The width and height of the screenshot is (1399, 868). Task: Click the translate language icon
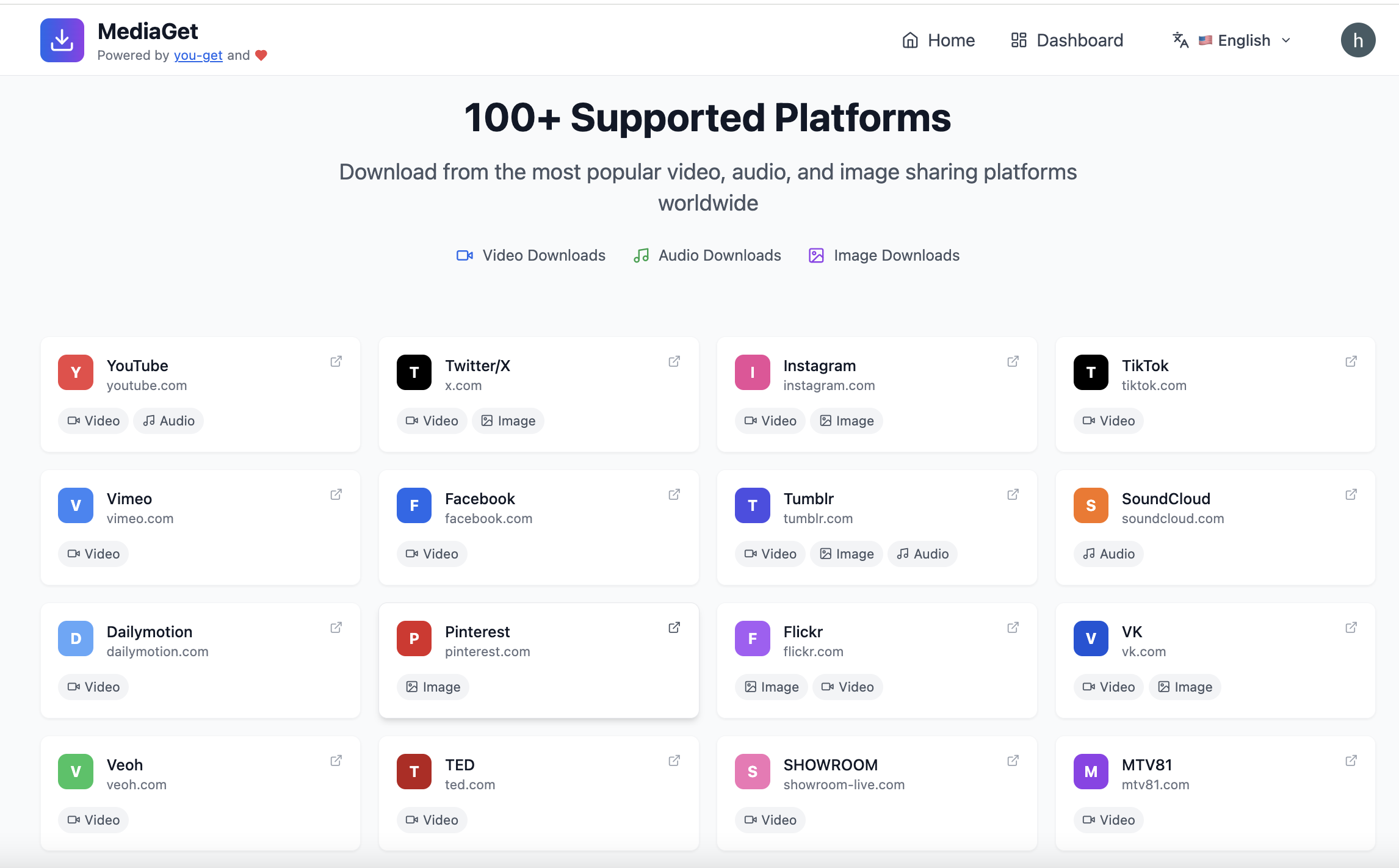click(x=1180, y=40)
